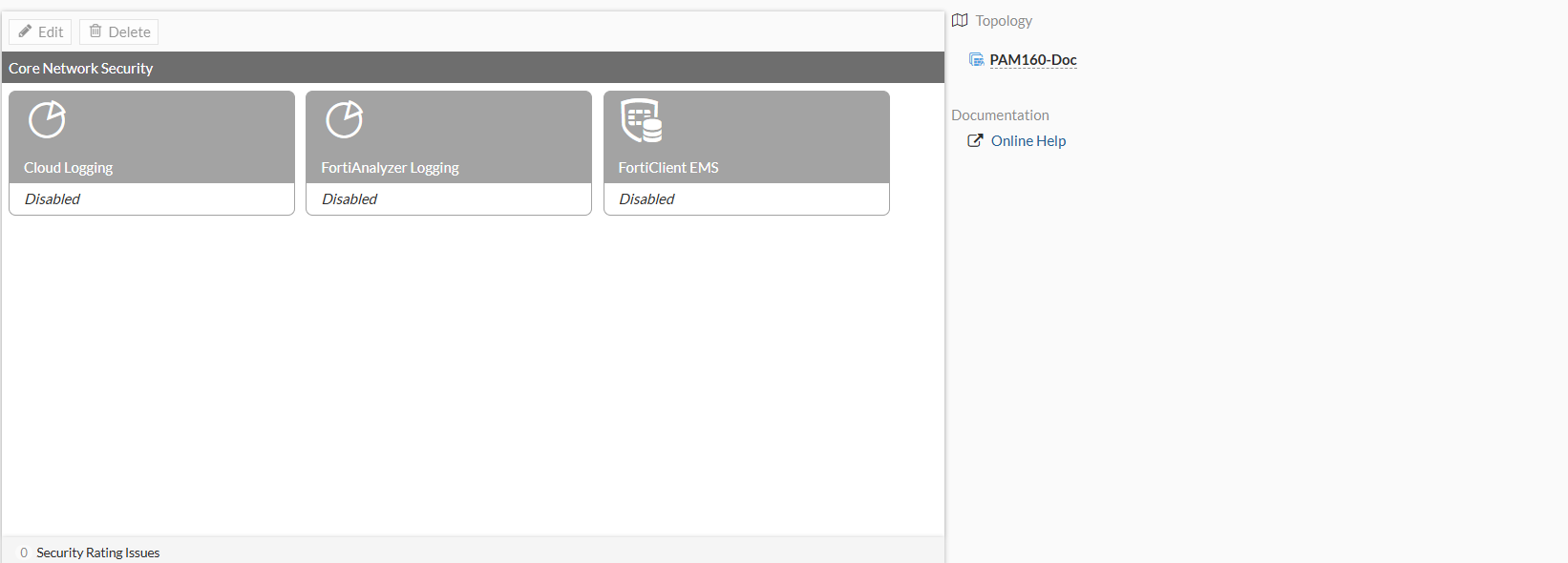Click the pencil icon on the Edit button

[x=25, y=31]
